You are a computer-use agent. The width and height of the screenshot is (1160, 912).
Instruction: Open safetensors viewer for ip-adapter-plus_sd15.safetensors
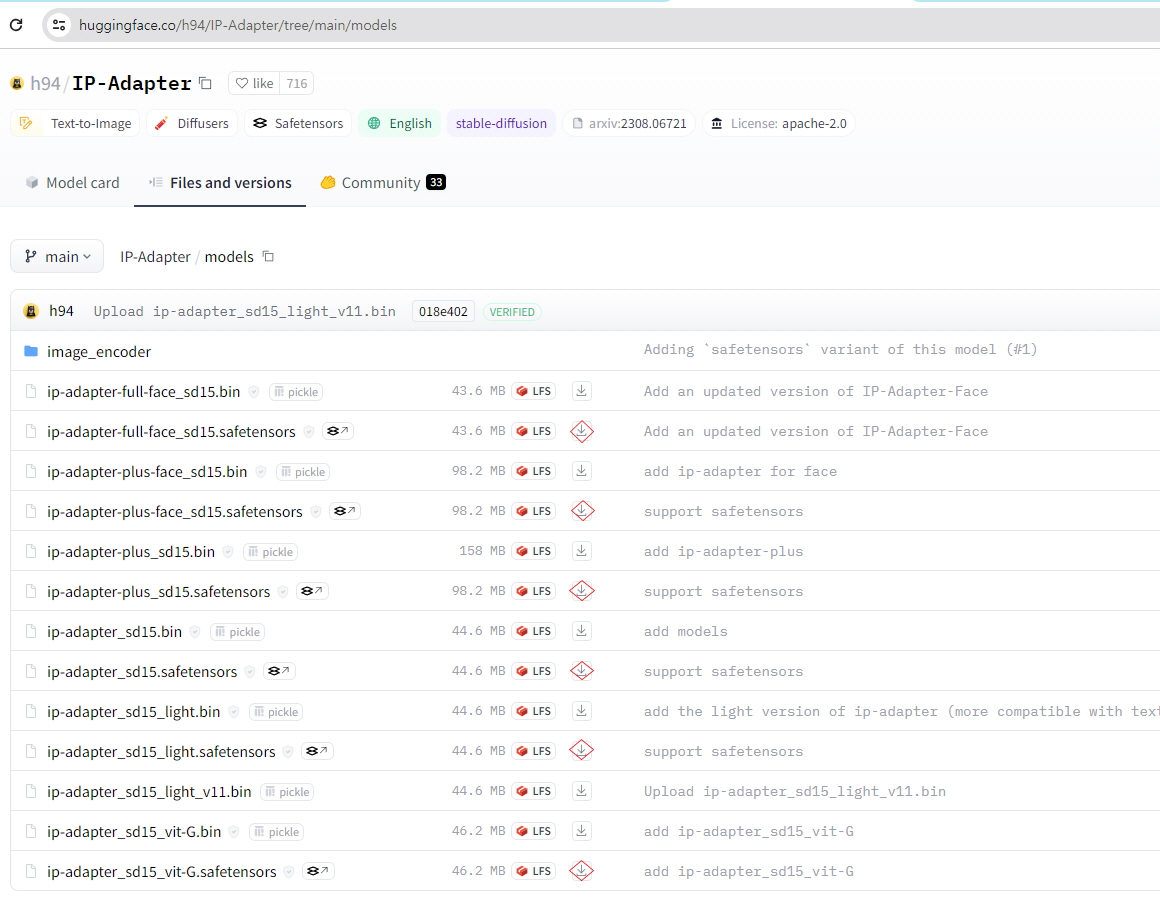click(x=312, y=591)
